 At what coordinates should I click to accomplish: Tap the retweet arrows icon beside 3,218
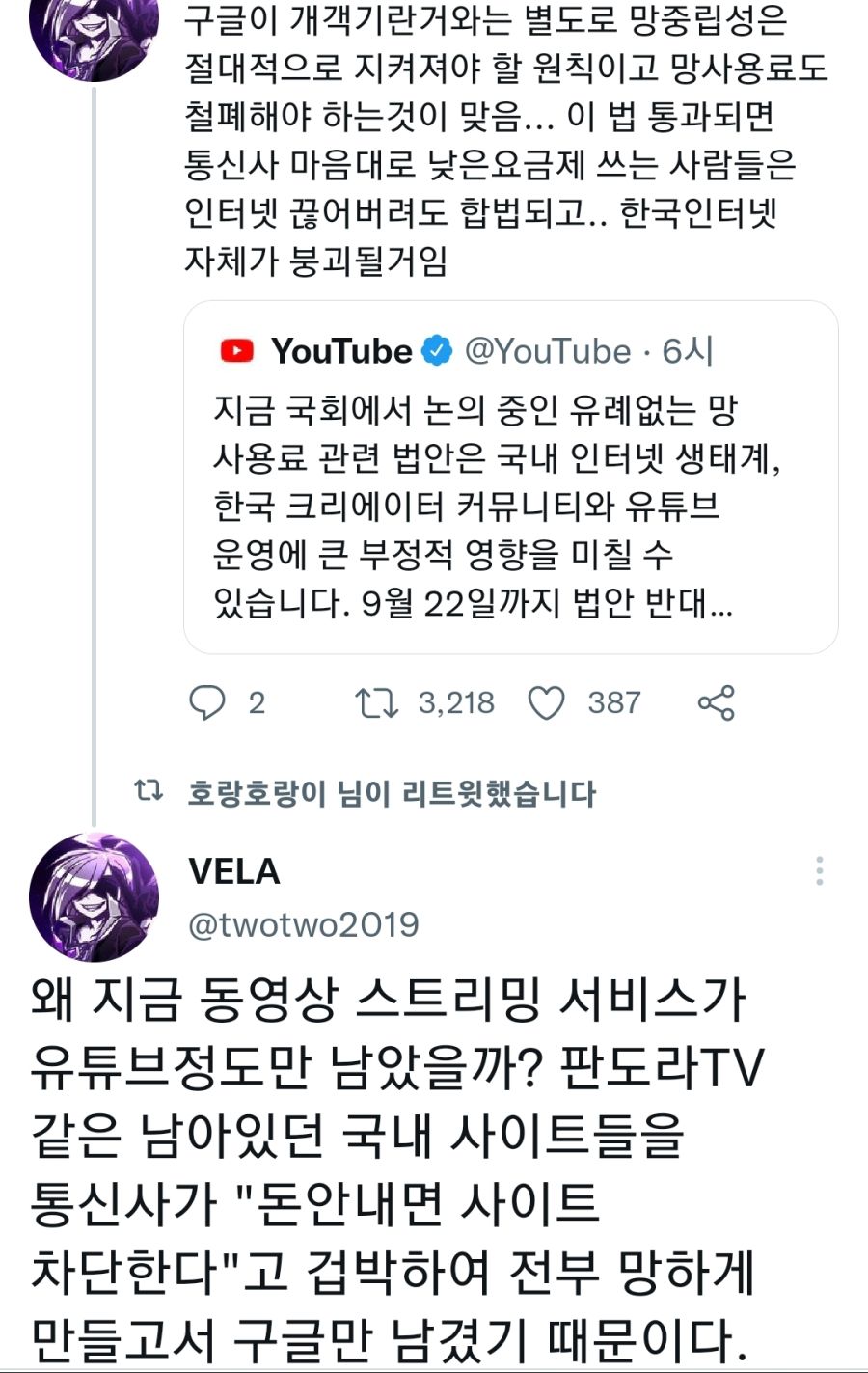(x=376, y=702)
